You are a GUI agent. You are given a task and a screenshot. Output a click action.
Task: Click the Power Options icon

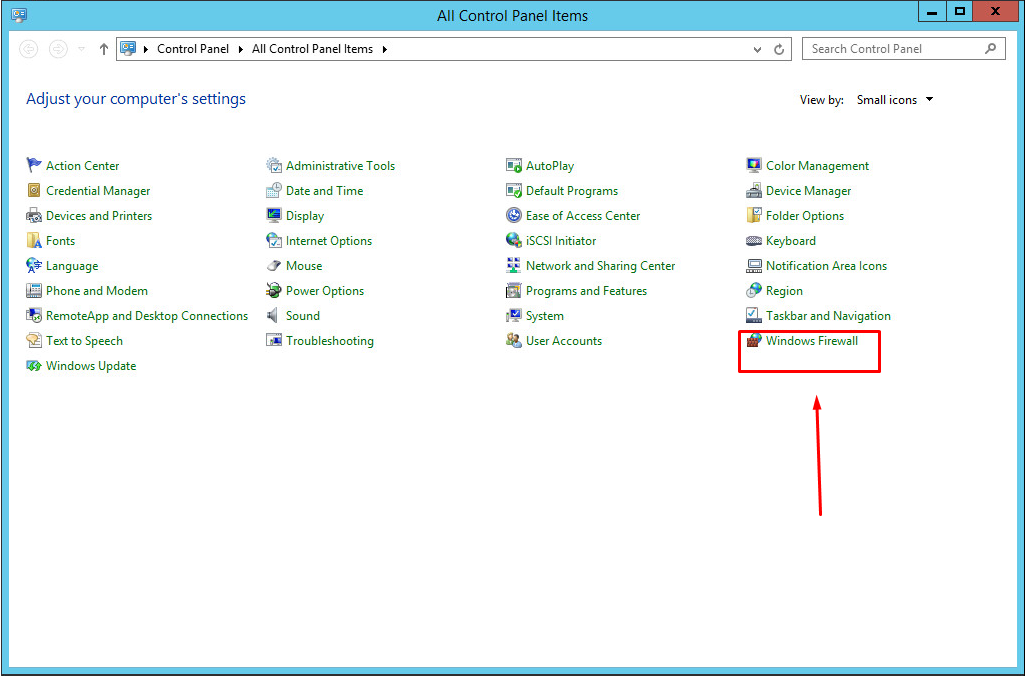click(x=274, y=291)
